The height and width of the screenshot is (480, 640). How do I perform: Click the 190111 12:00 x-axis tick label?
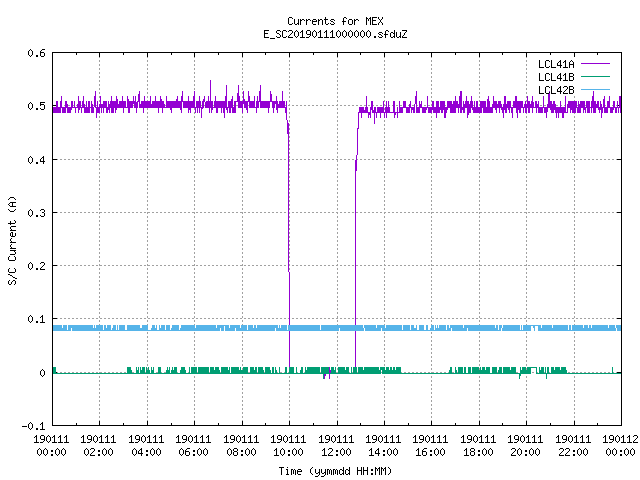tap(336, 446)
